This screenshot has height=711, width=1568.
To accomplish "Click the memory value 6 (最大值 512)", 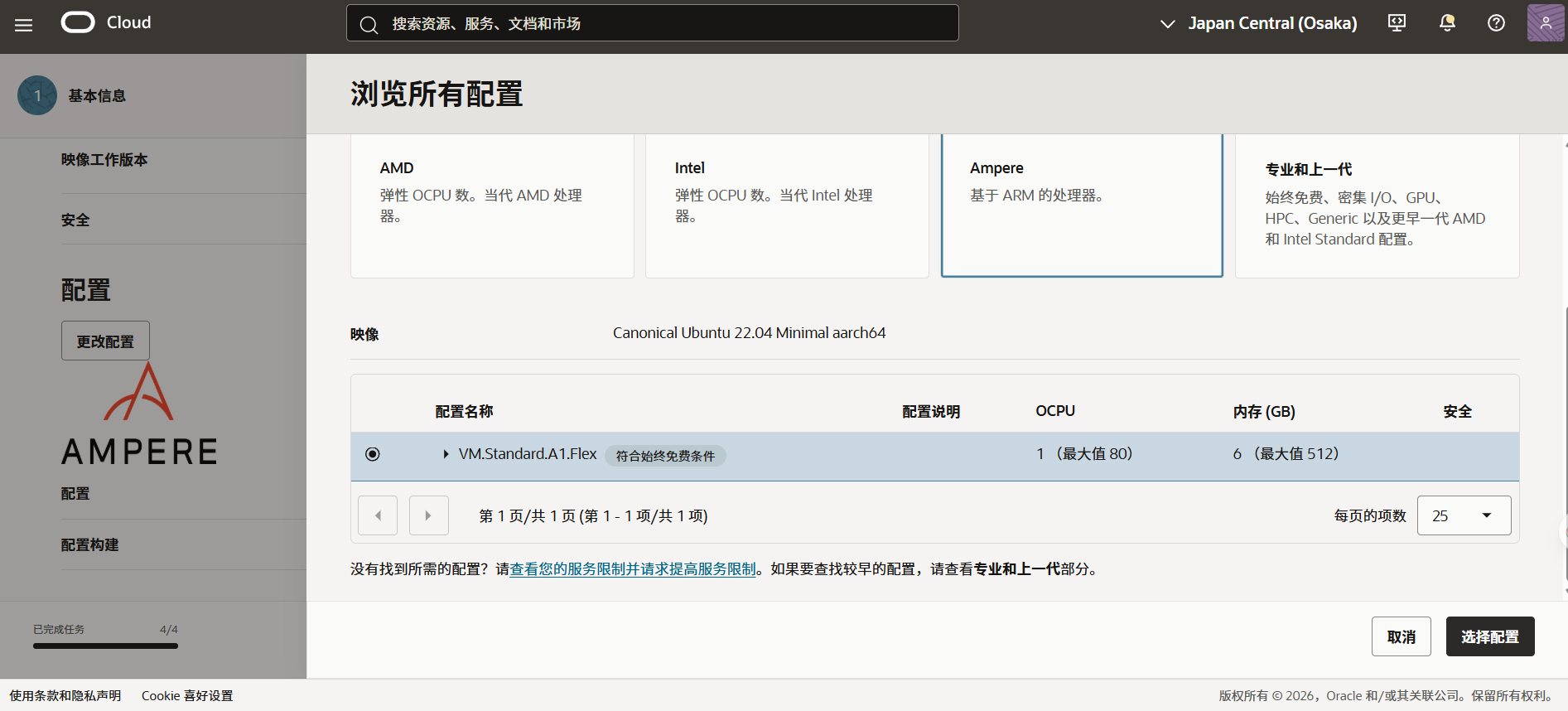I will [1286, 454].
